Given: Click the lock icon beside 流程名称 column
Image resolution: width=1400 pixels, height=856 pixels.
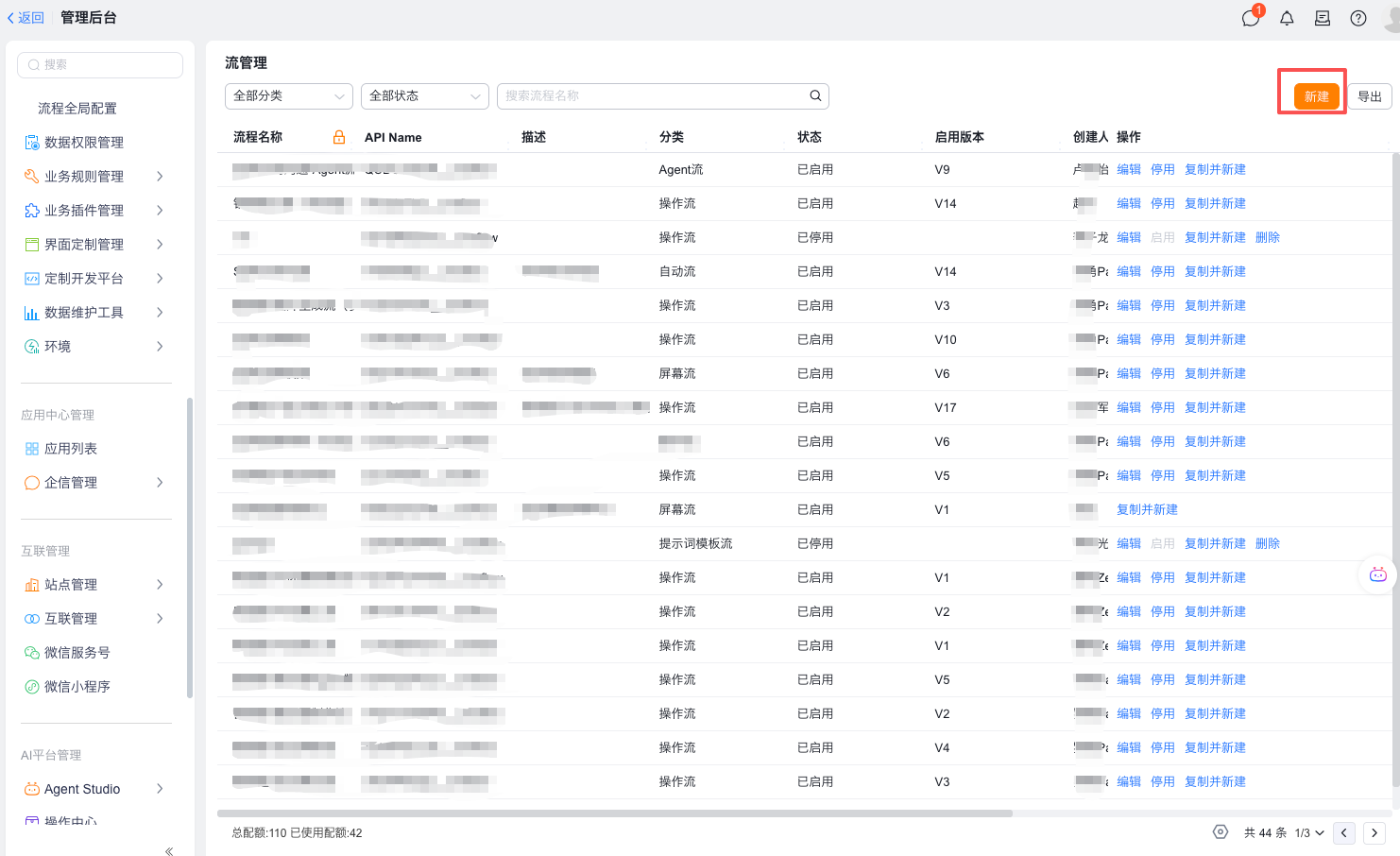Looking at the screenshot, I should pos(339,137).
